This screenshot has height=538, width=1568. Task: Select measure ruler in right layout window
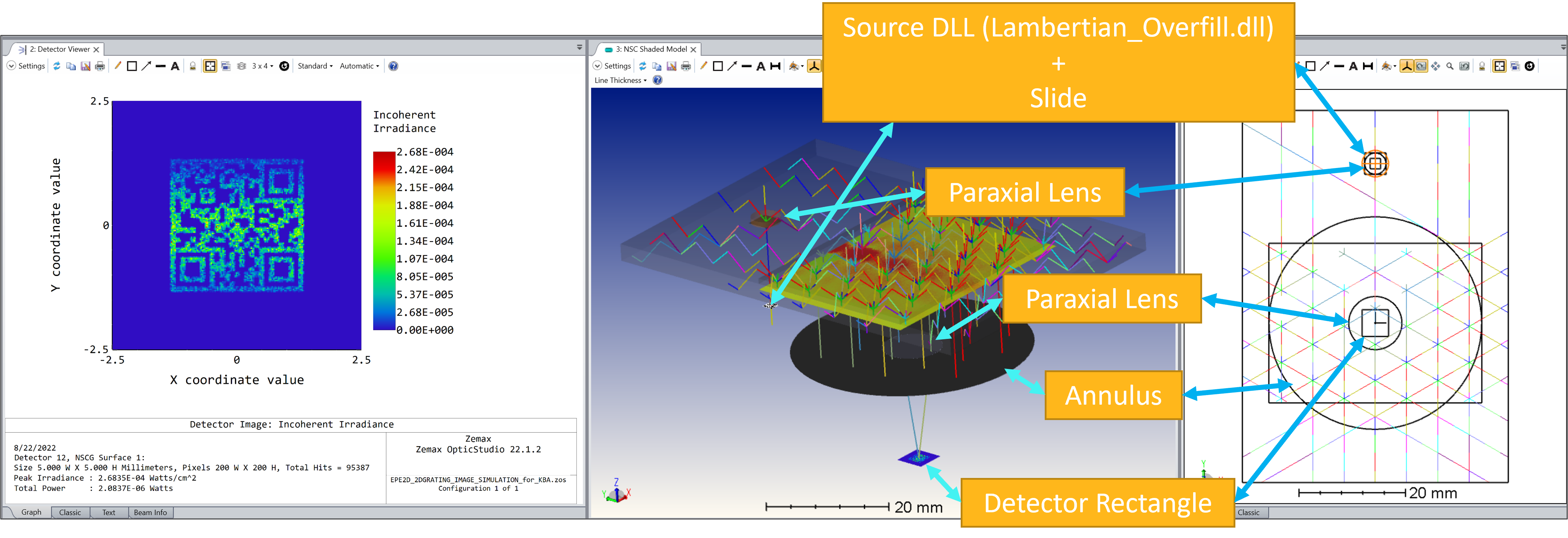tap(1368, 66)
